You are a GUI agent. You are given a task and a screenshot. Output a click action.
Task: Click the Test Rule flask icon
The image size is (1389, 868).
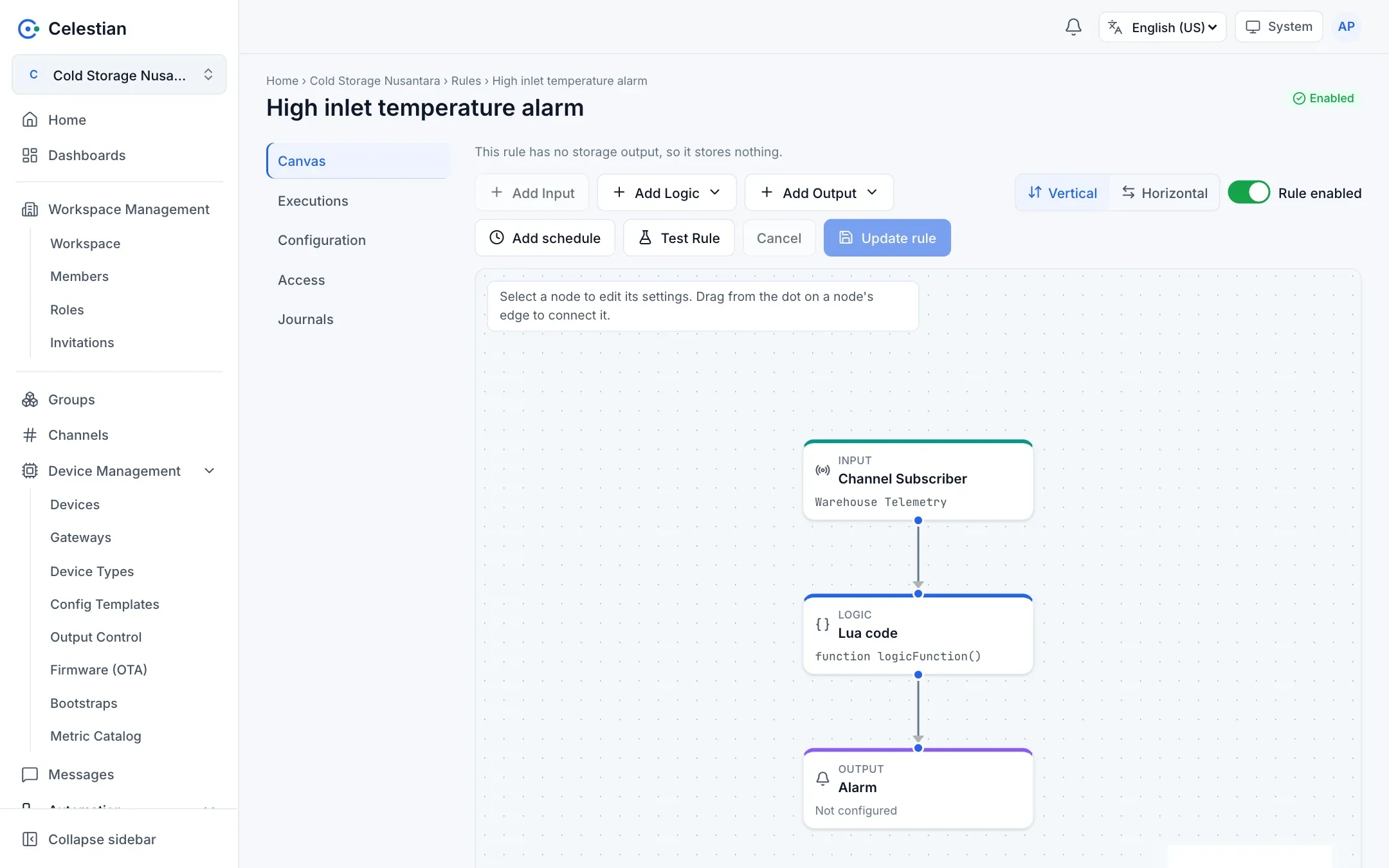pos(645,237)
